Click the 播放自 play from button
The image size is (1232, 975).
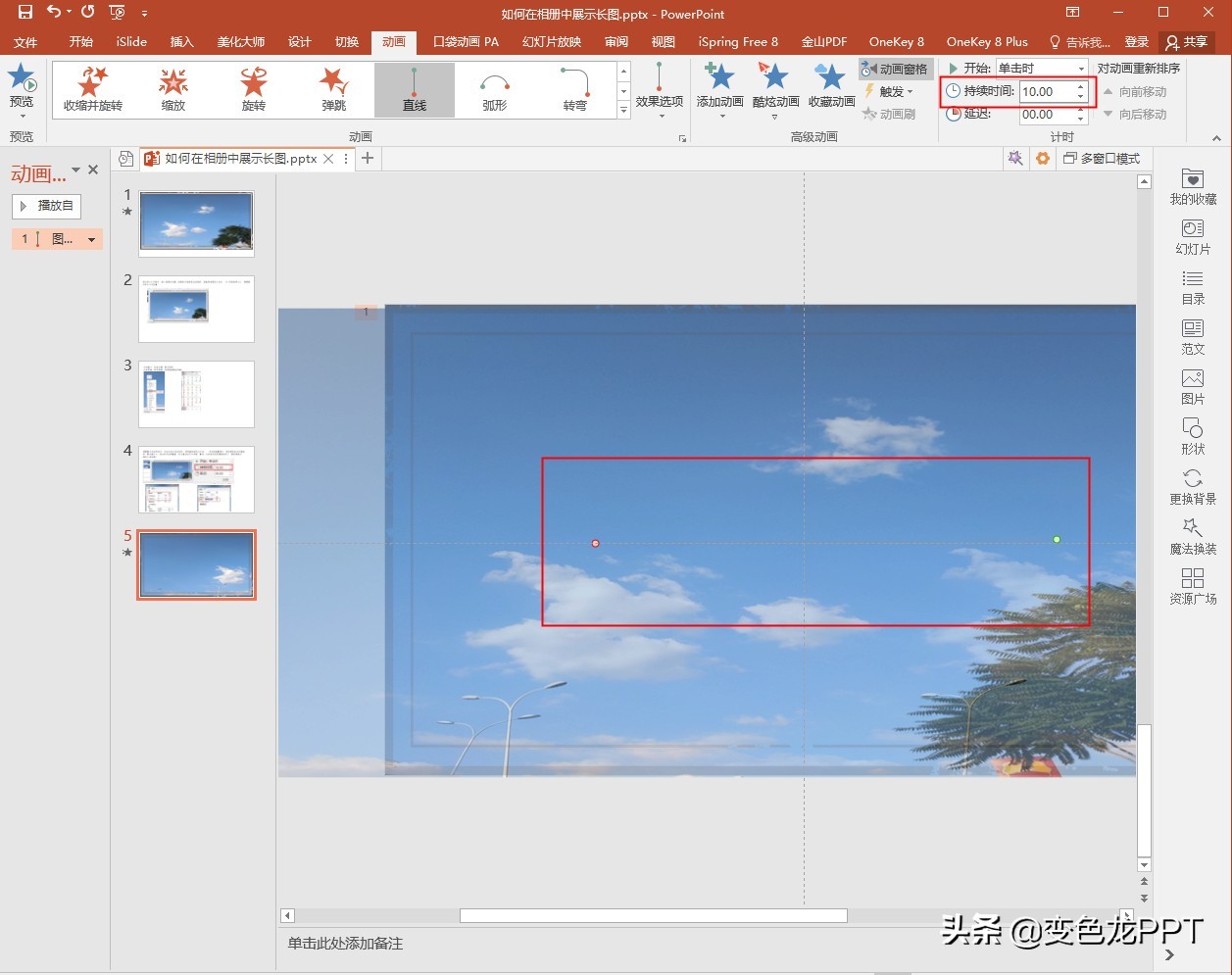pos(47,206)
